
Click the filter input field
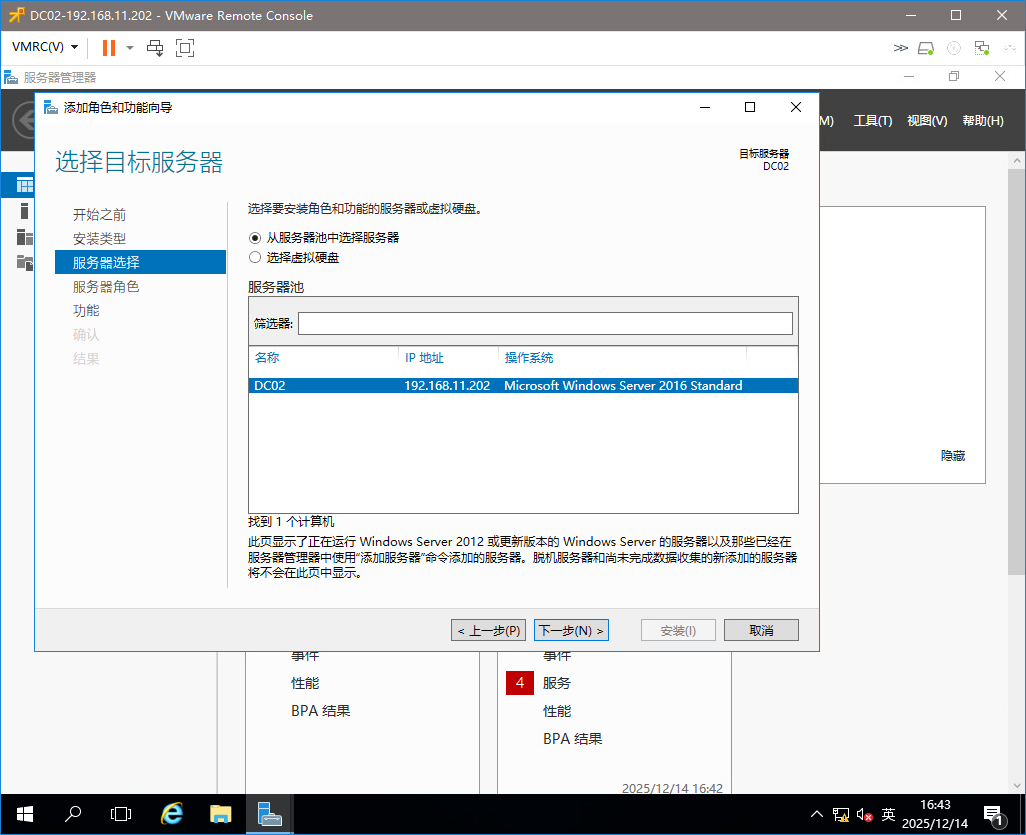[545, 323]
